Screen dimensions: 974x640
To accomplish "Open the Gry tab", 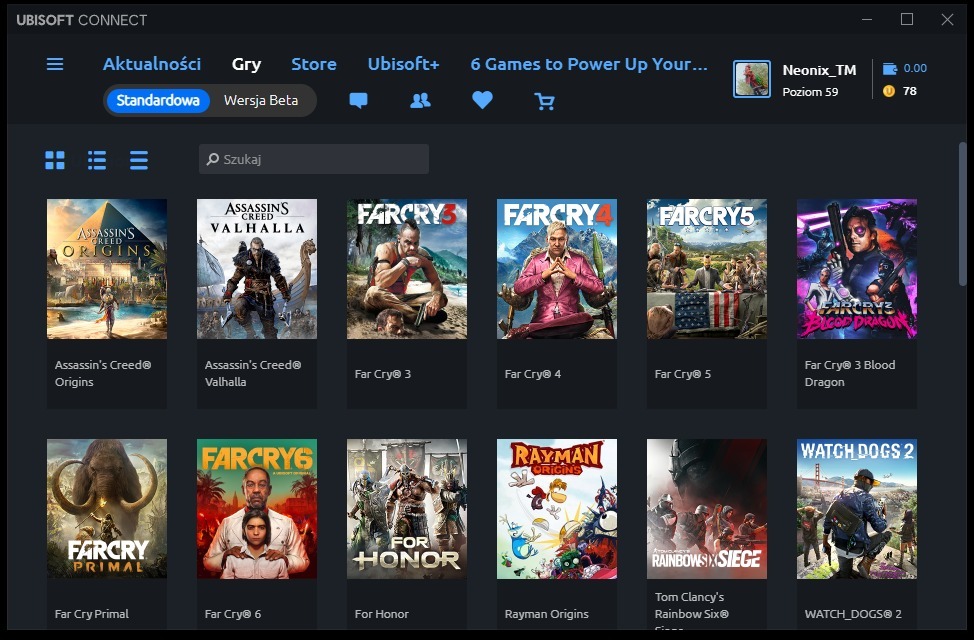I will tap(246, 64).
